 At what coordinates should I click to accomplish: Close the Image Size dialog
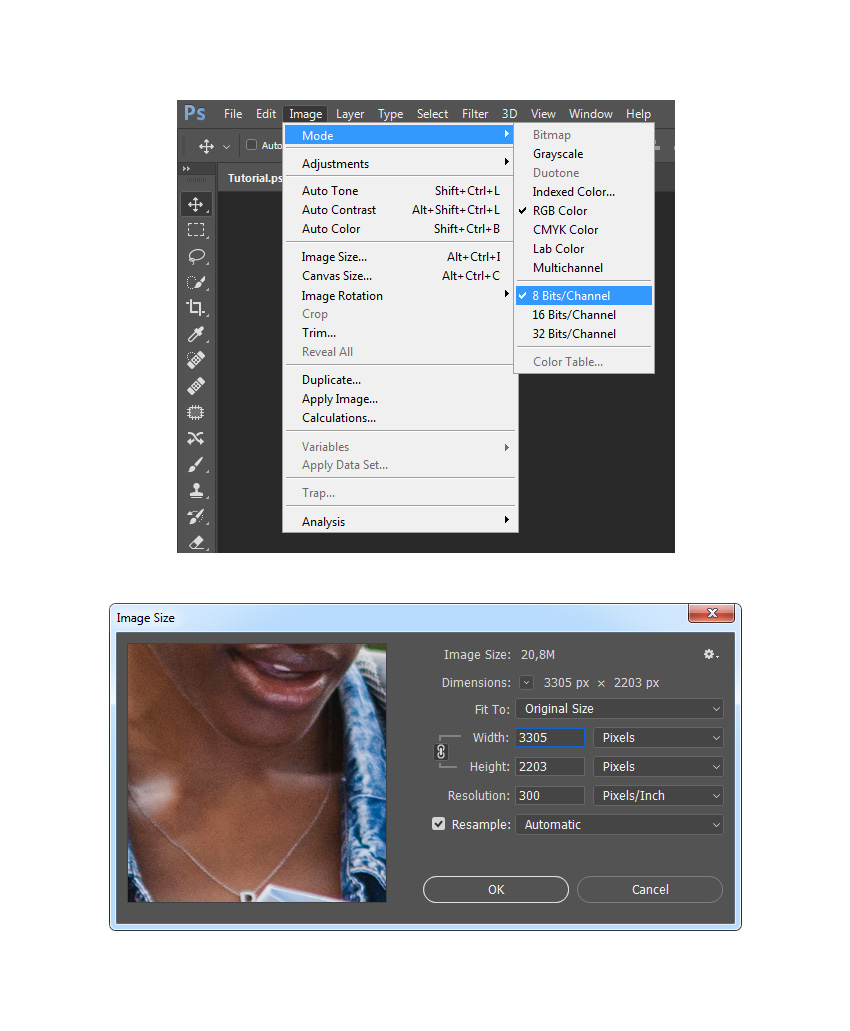pyautogui.click(x=711, y=613)
